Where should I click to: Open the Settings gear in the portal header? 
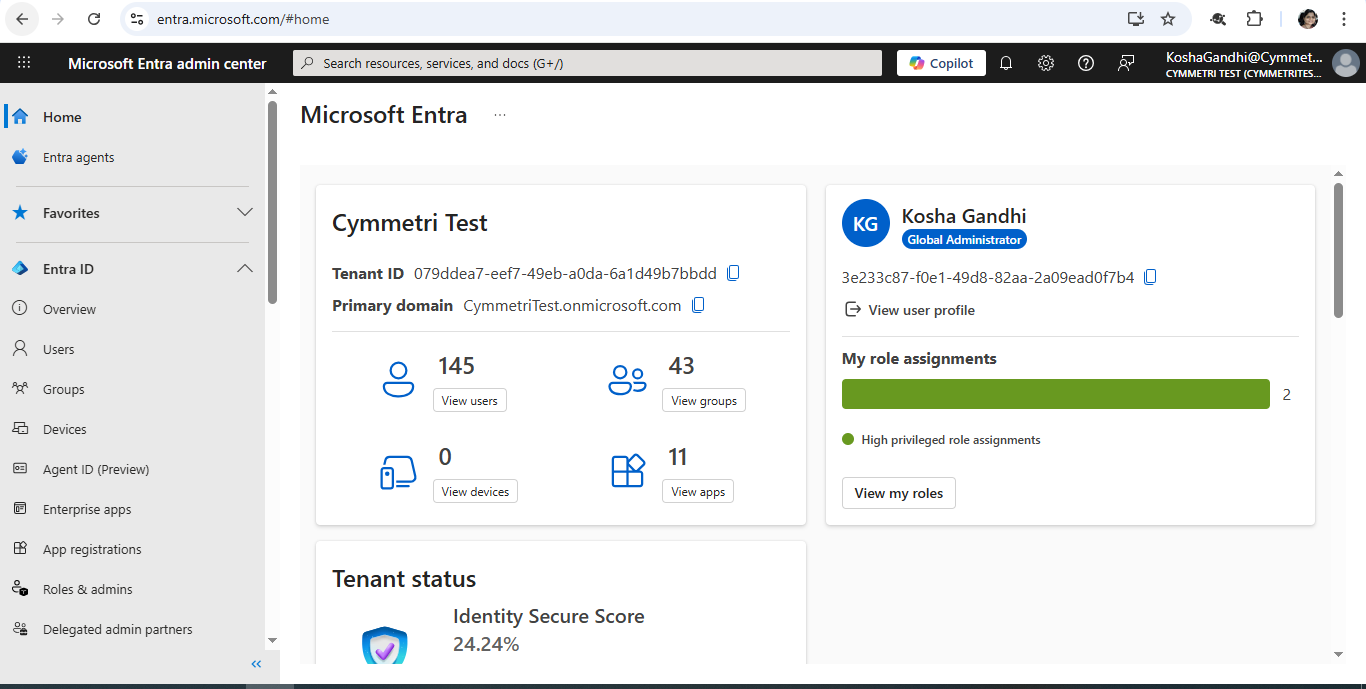click(1046, 63)
